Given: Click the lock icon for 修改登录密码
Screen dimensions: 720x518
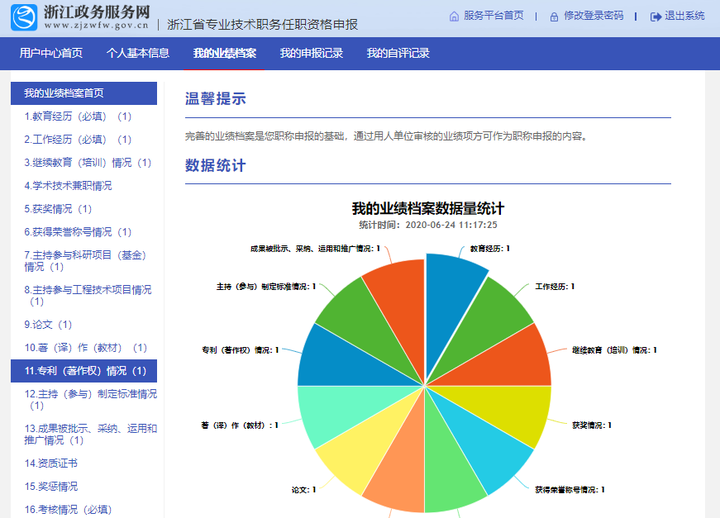Looking at the screenshot, I should point(555,16).
